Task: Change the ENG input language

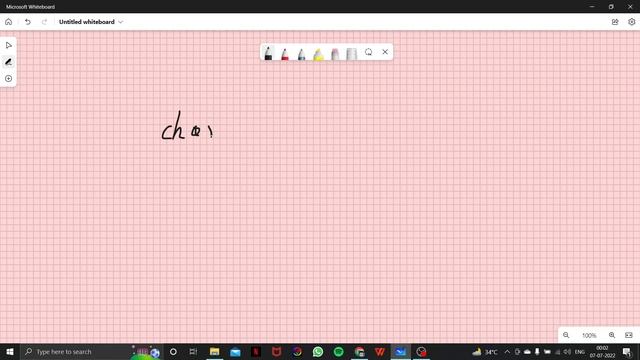Action: [580, 352]
